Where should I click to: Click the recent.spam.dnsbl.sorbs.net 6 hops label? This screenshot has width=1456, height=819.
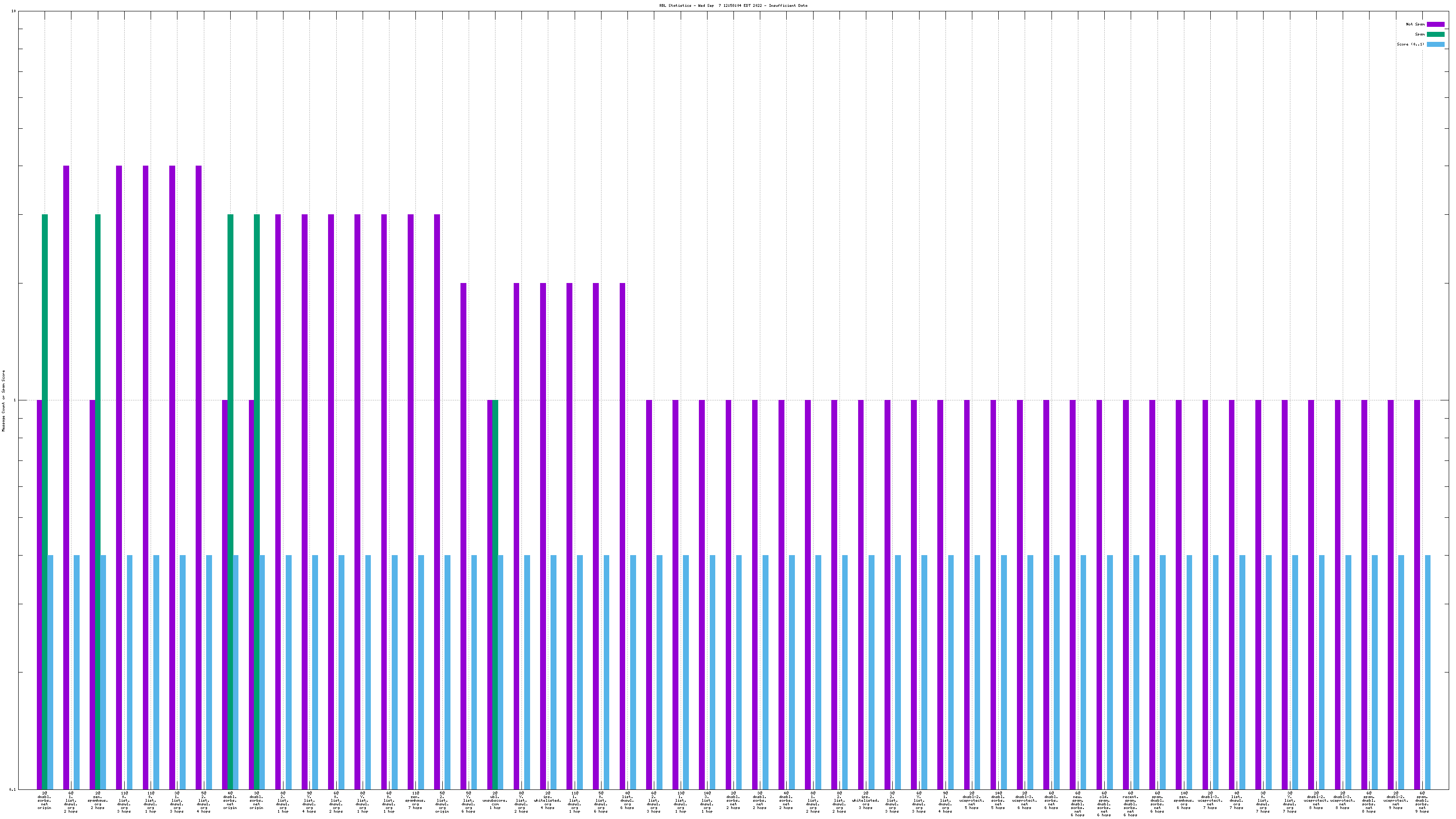coord(1130,804)
